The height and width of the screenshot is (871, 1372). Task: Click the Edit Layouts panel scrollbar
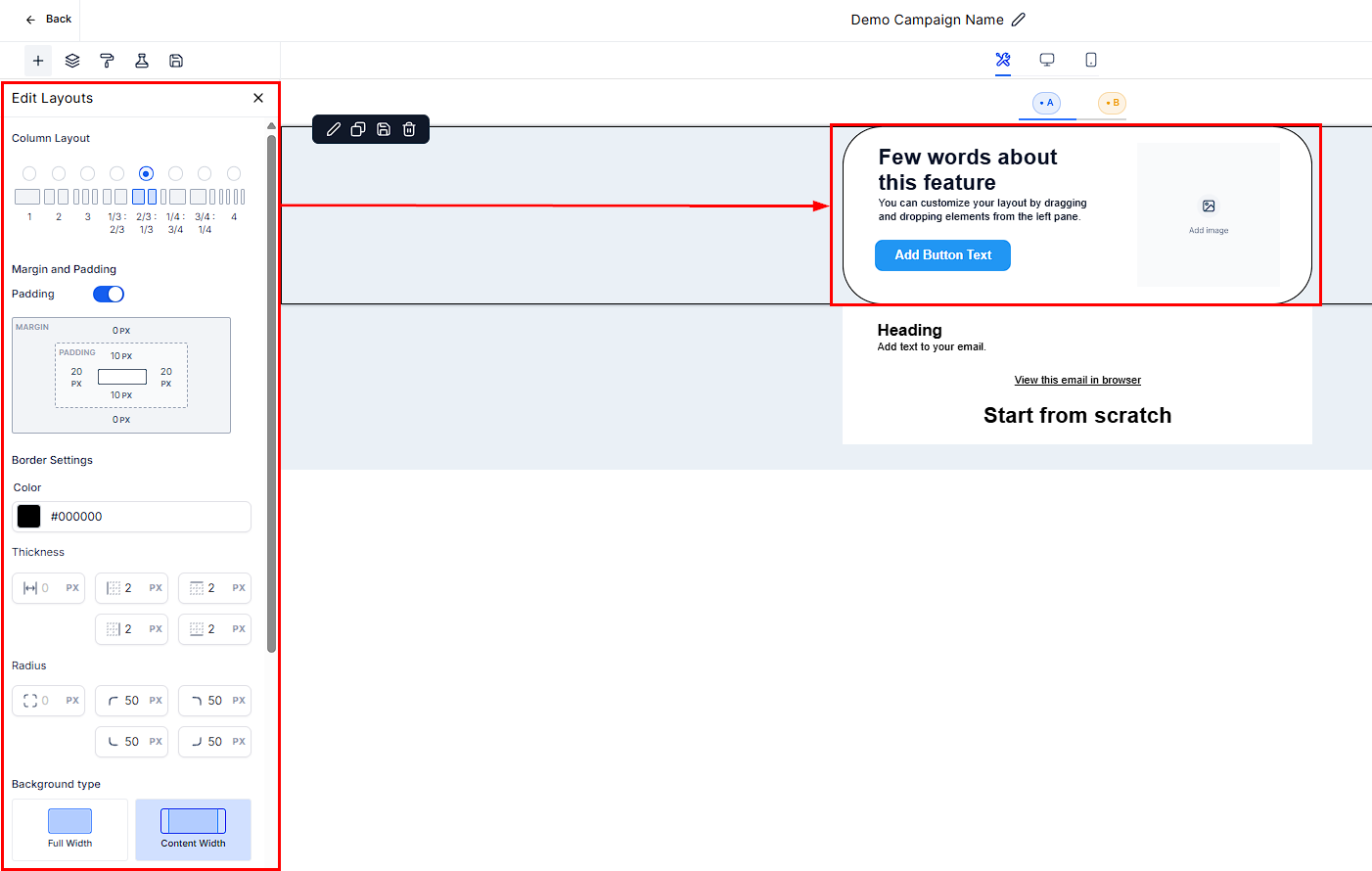coord(271,391)
